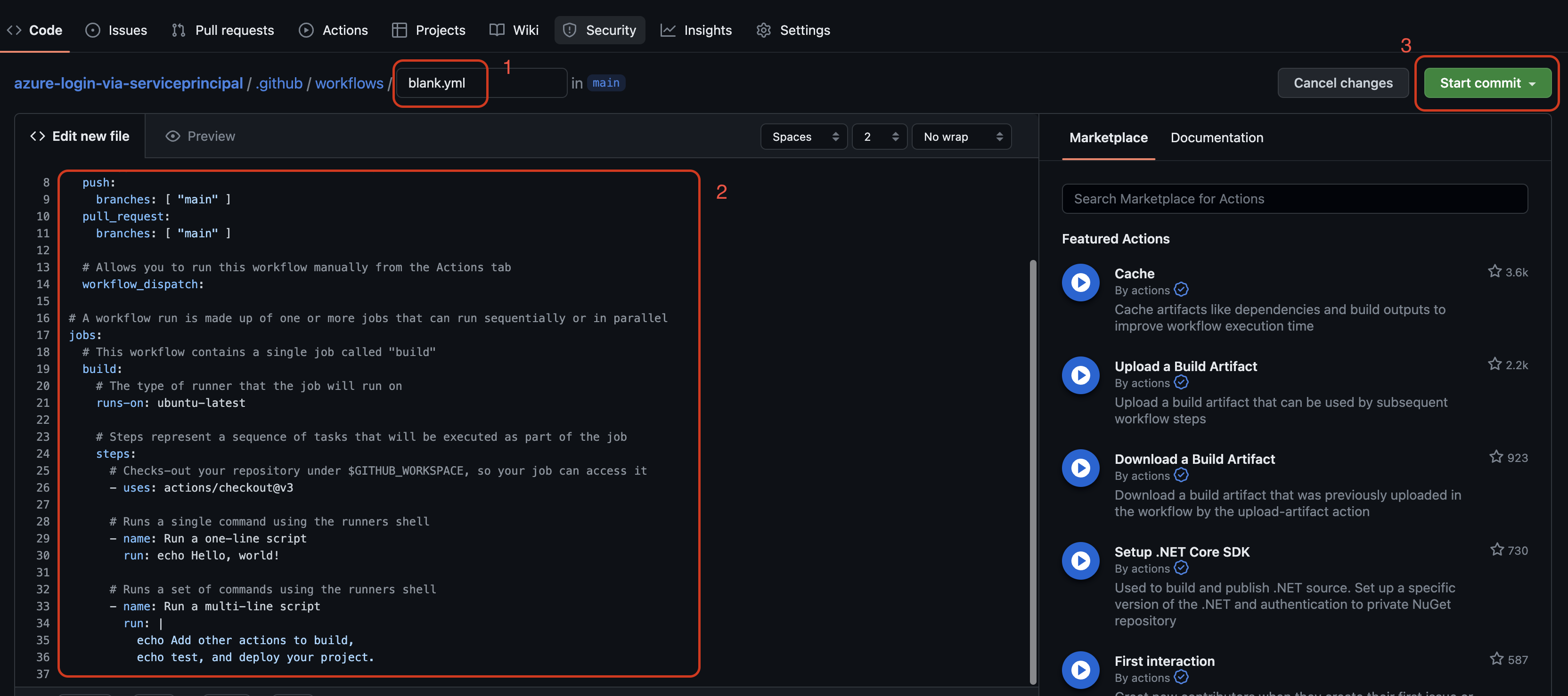This screenshot has height=696, width=1568.
Task: Click the 'push:' line in editor
Action: click(x=98, y=183)
